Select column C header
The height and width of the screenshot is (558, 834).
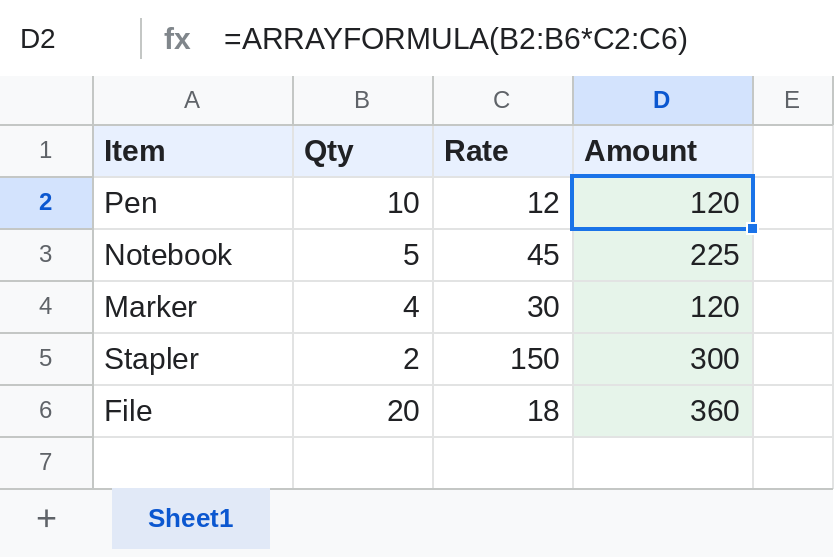click(503, 100)
